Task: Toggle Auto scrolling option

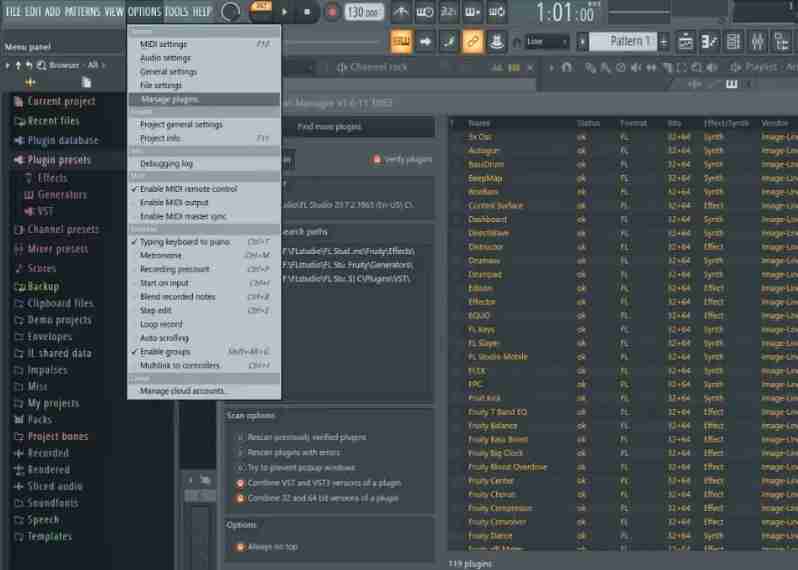Action: pos(204,338)
